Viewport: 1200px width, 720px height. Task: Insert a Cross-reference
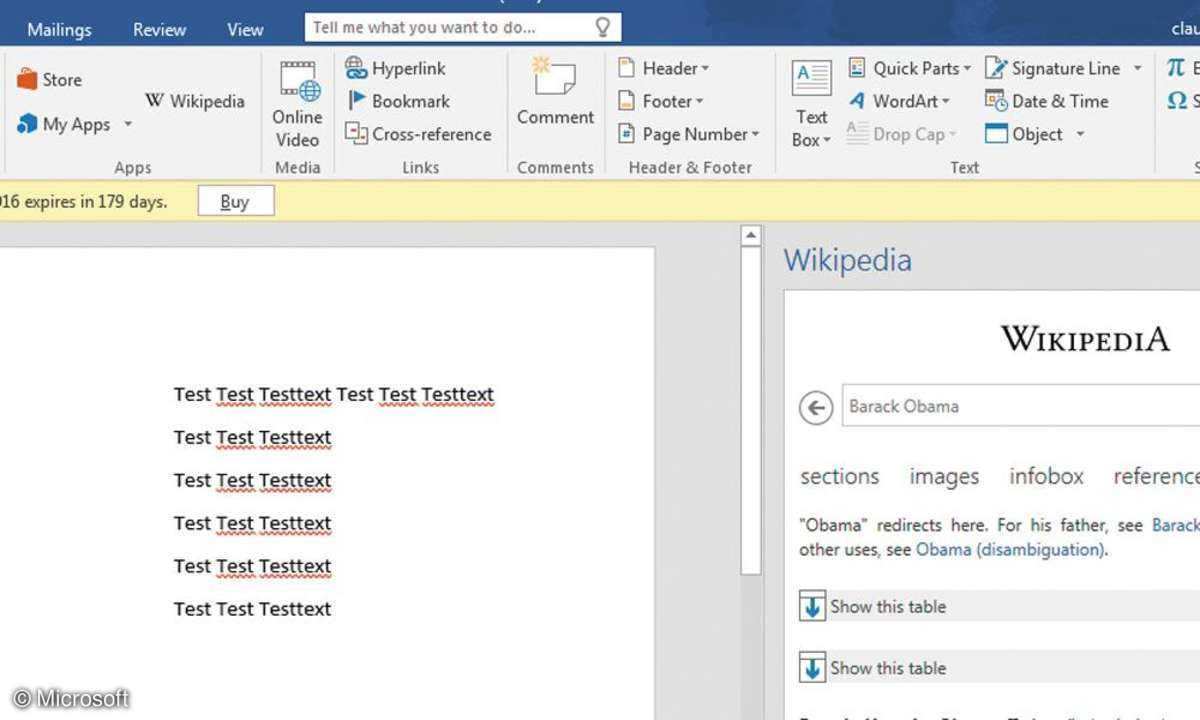418,134
